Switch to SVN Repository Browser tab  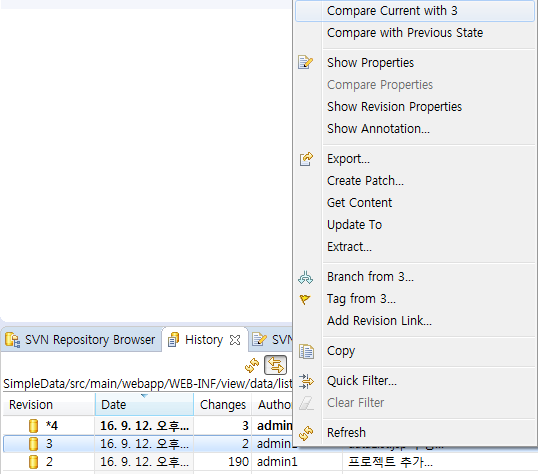(x=81, y=340)
